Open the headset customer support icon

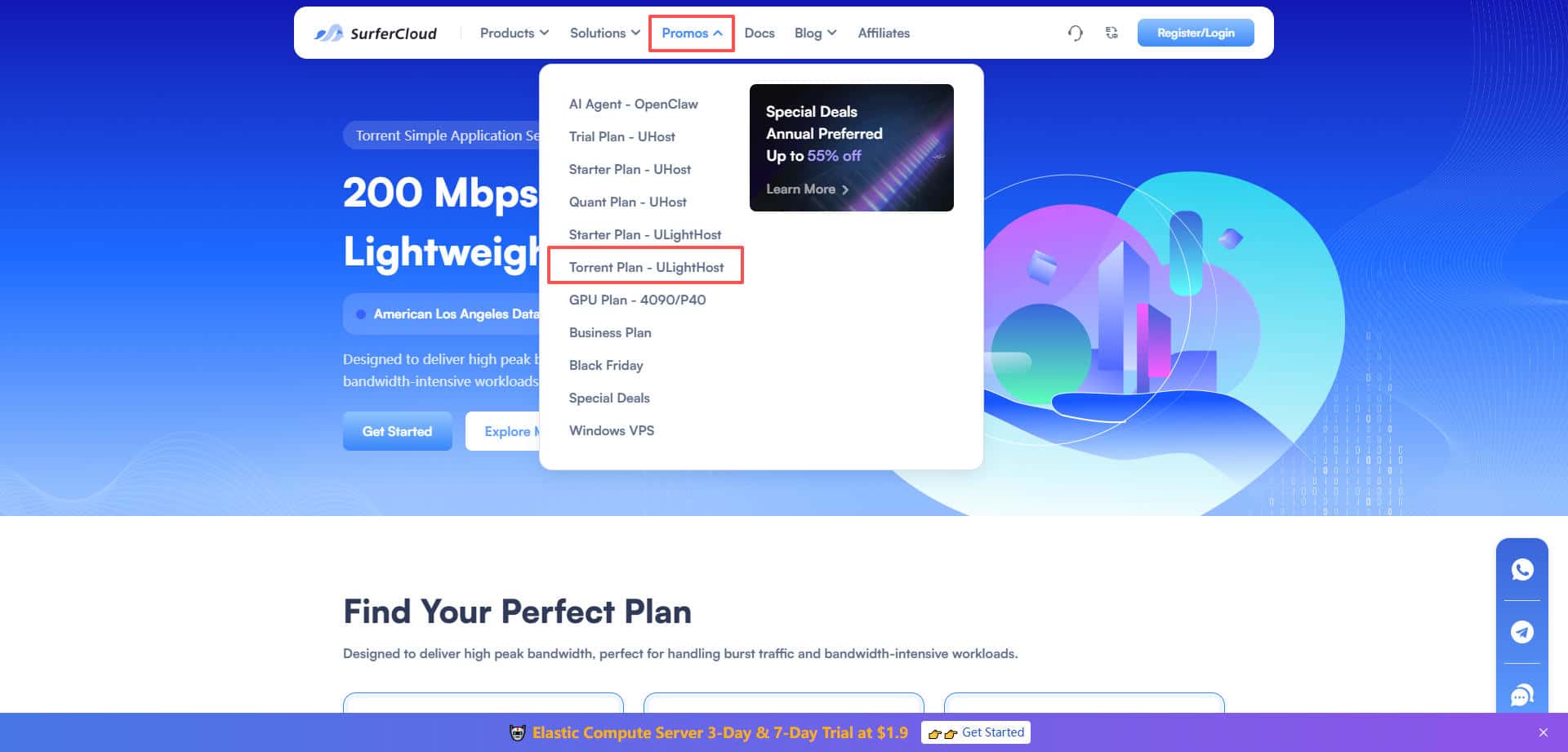[1076, 33]
